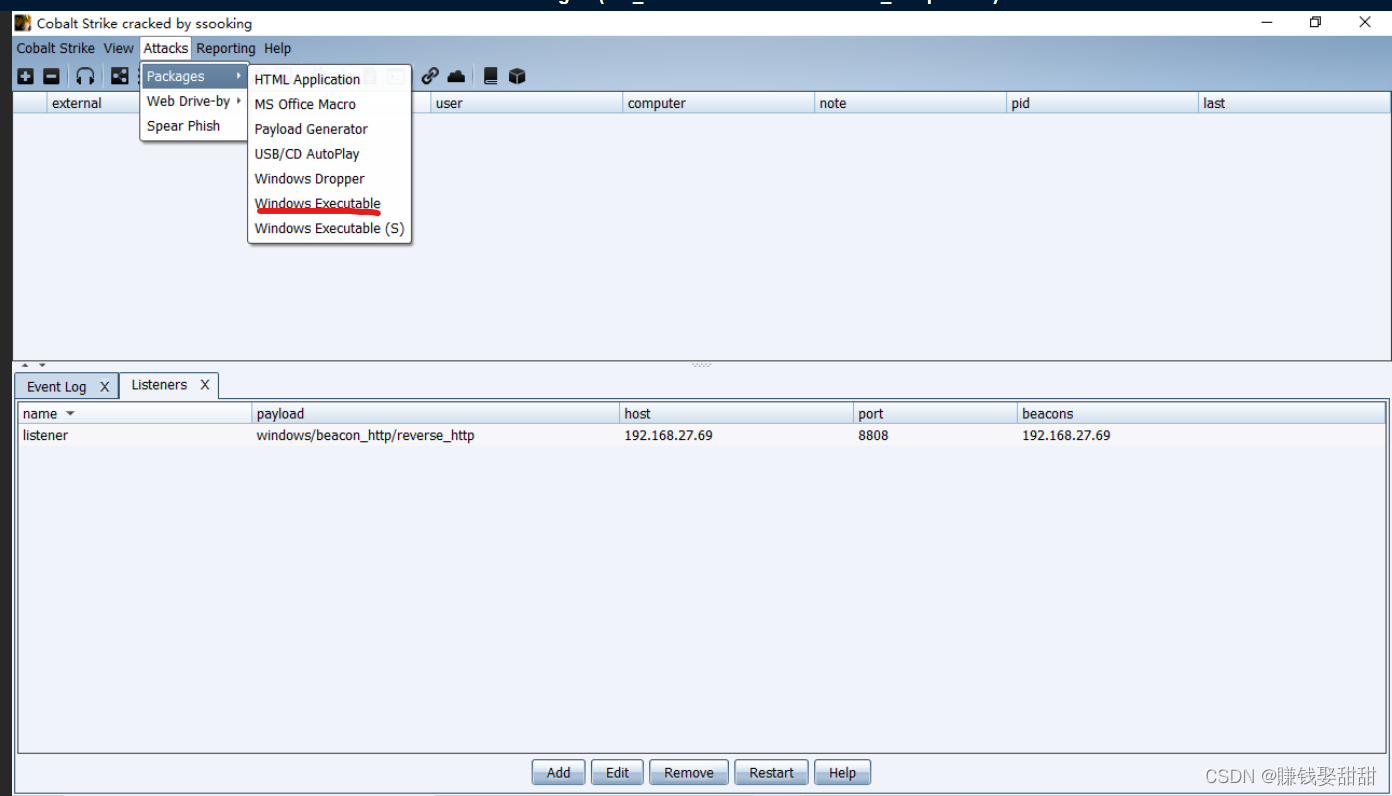Click the Help button below listeners
The width and height of the screenshot is (1392, 796).
point(842,773)
